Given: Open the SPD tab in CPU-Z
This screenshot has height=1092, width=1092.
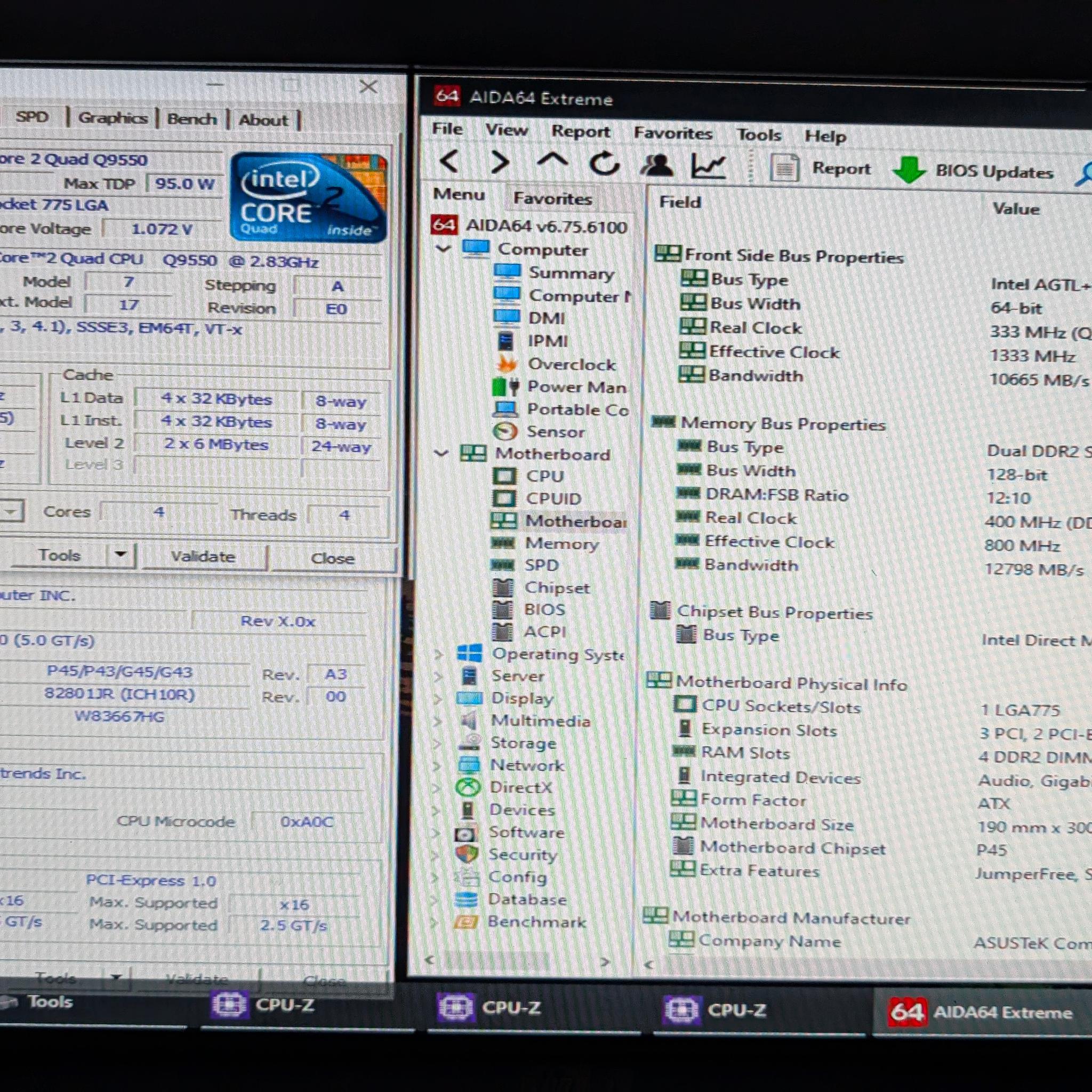Looking at the screenshot, I should pos(31,117).
